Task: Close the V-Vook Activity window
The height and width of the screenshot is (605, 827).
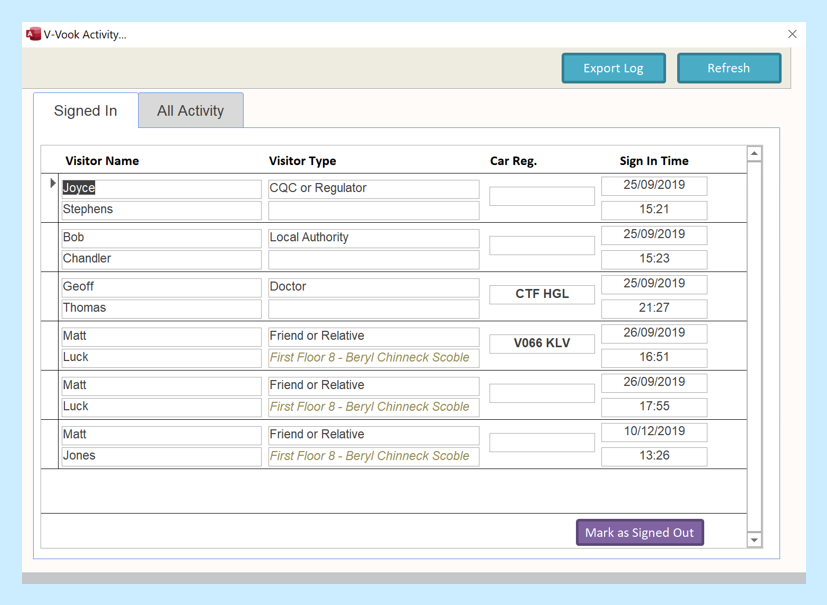Action: 792,34
